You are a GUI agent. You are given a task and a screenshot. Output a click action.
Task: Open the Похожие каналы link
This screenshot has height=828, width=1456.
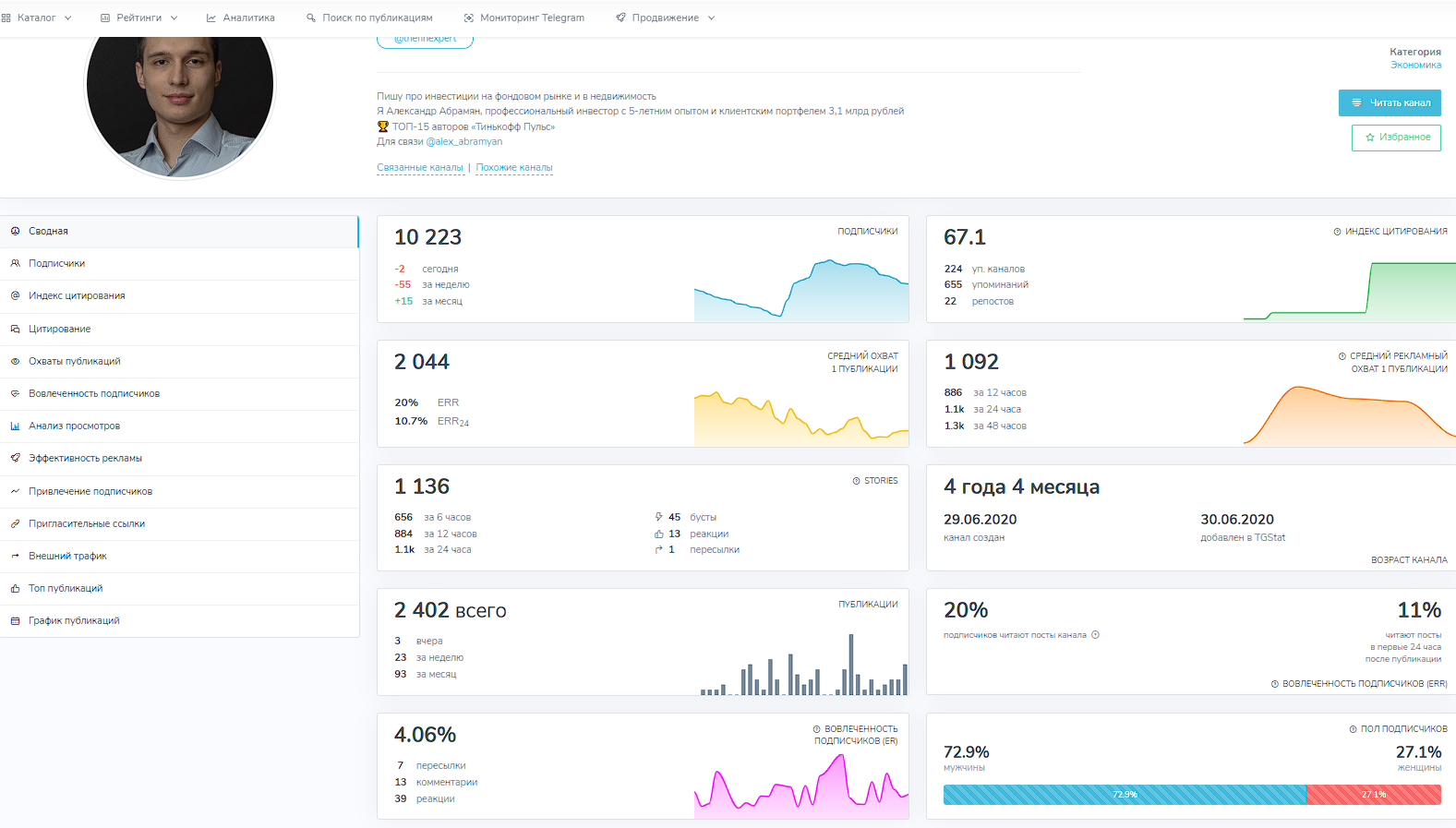pos(514,168)
